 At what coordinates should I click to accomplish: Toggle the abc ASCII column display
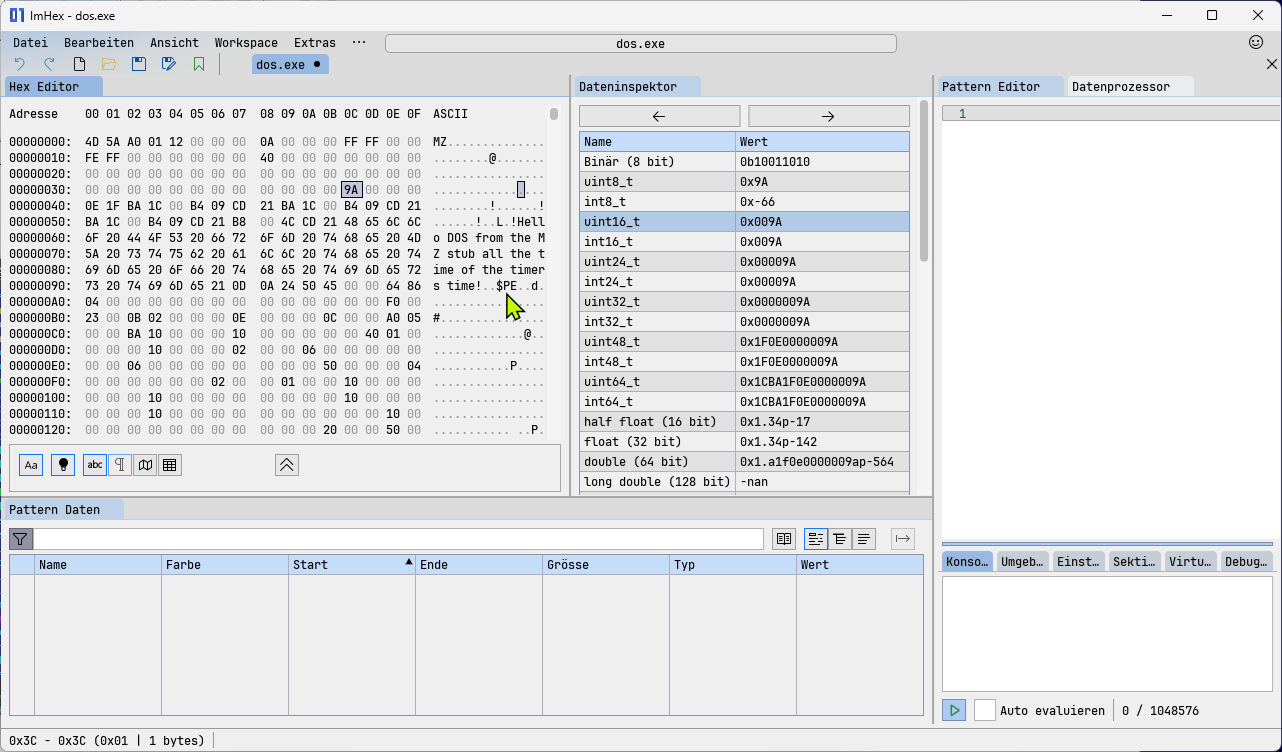[x=95, y=465]
